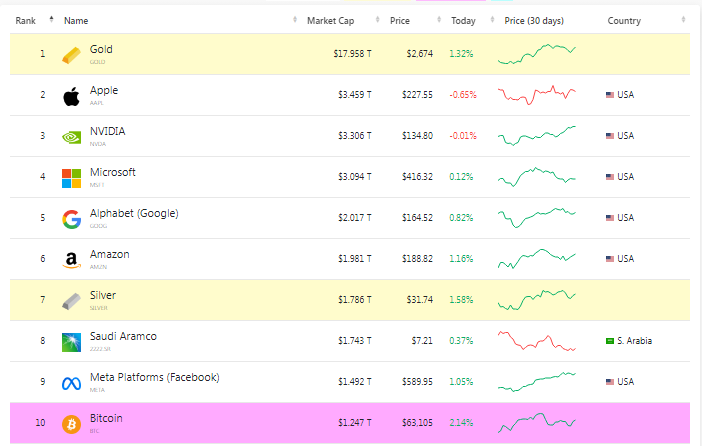Open the Bitcoin asset link
Image resolution: width=702 pixels, height=446 pixels.
pyautogui.click(x=106, y=418)
